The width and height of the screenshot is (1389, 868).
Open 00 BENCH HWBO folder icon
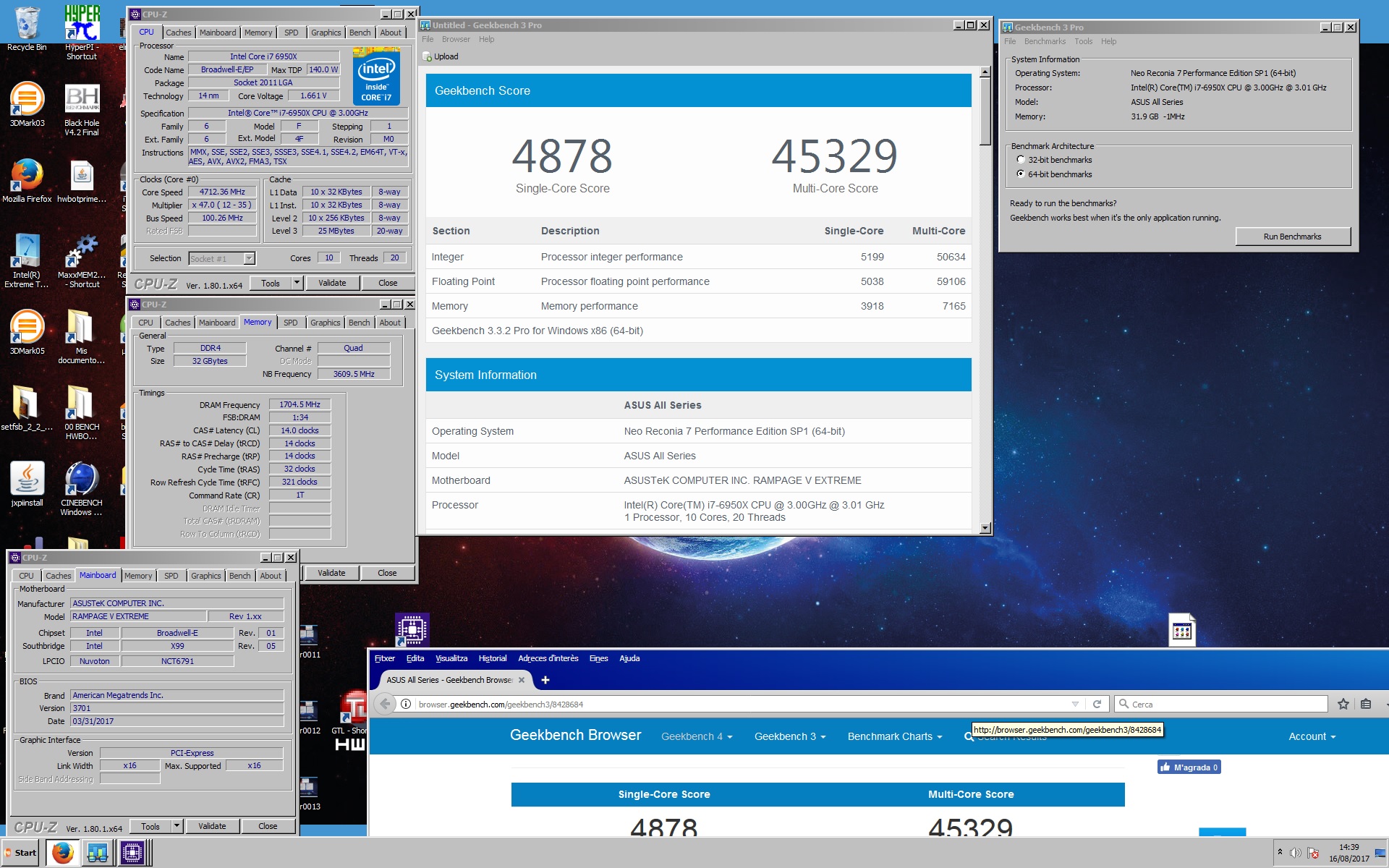point(82,413)
